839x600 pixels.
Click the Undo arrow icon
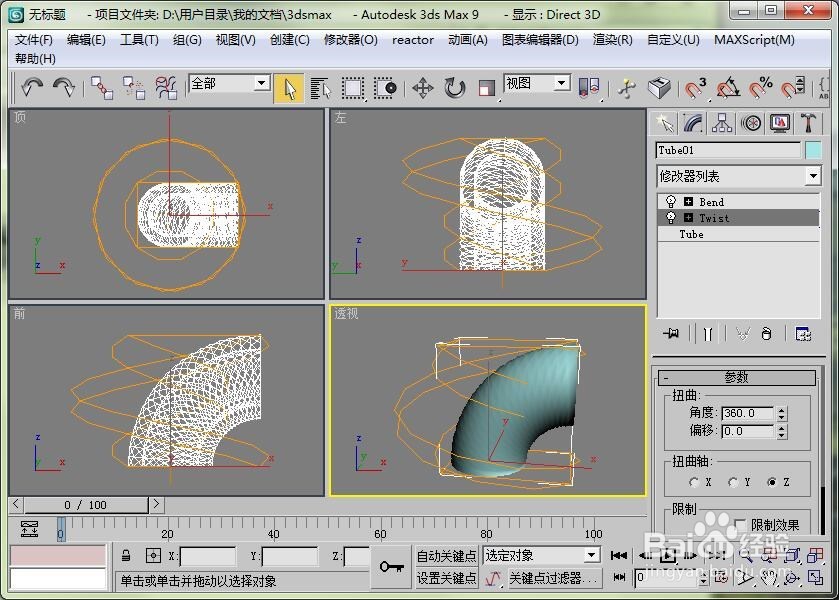coord(31,89)
